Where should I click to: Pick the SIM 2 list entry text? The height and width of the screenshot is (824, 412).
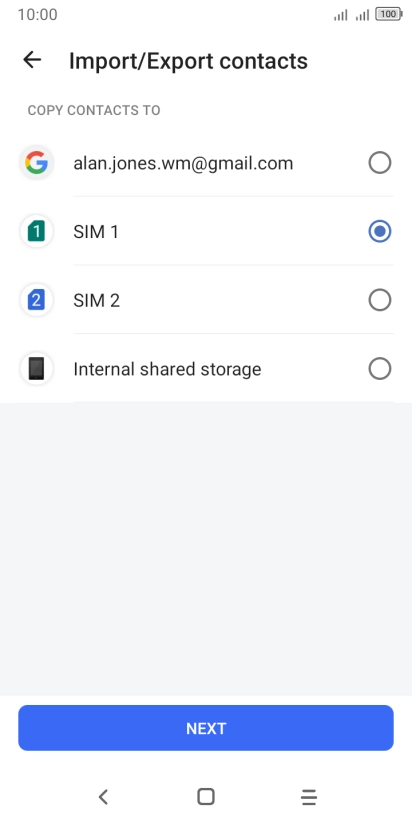97,301
